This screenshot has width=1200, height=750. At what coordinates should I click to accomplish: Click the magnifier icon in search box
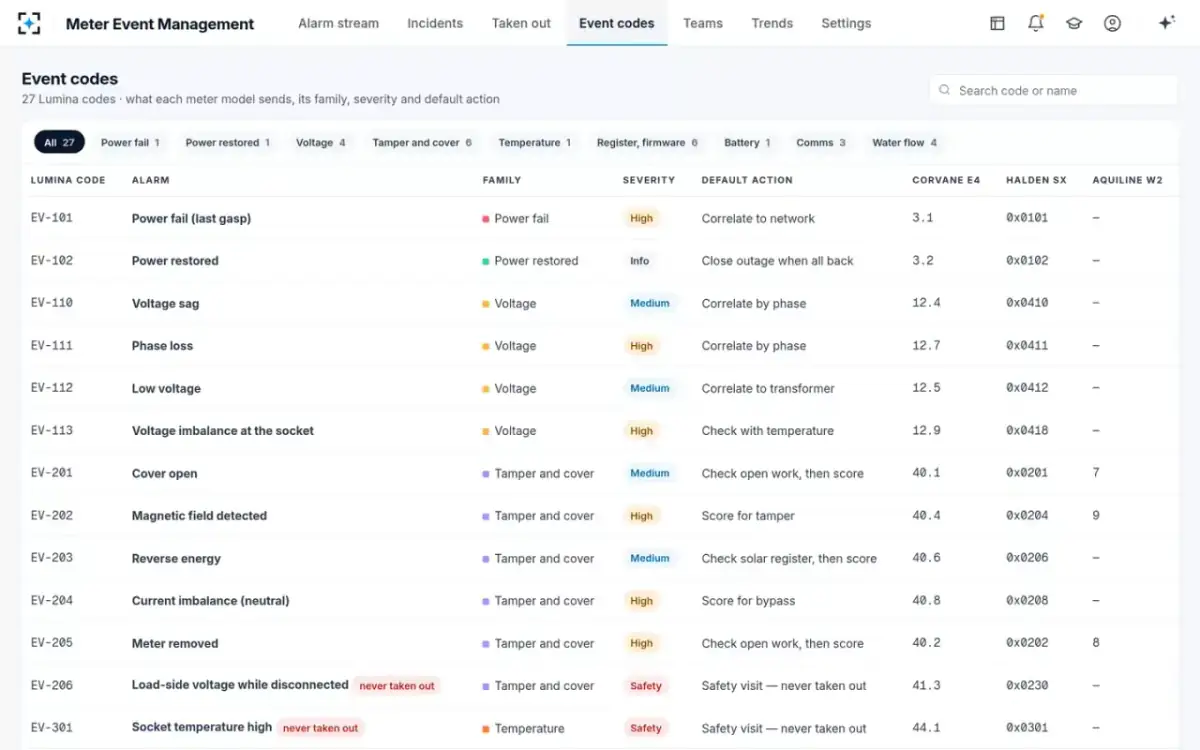click(945, 90)
